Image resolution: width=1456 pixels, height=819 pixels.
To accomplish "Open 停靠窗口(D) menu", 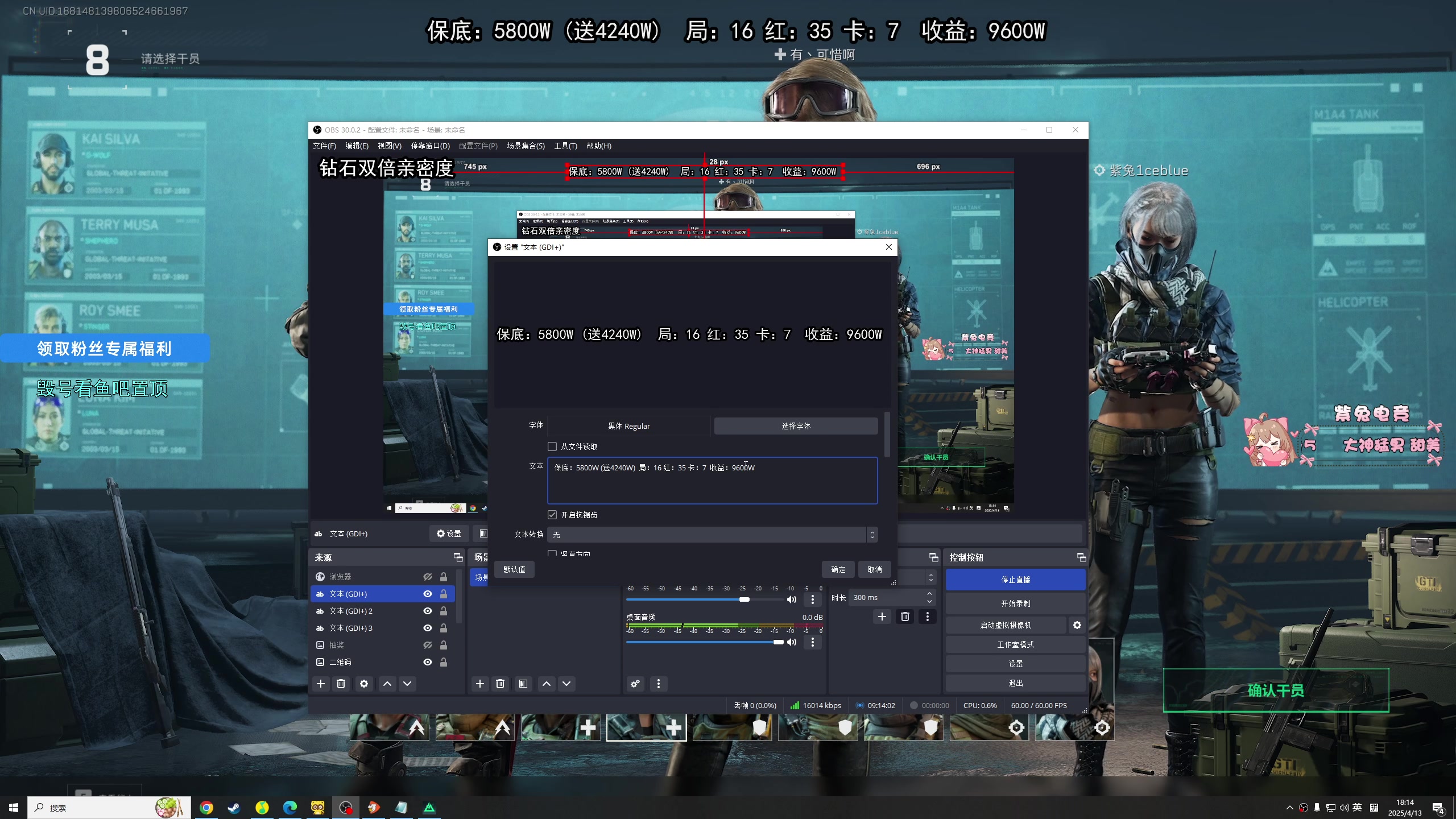I will coord(431,146).
